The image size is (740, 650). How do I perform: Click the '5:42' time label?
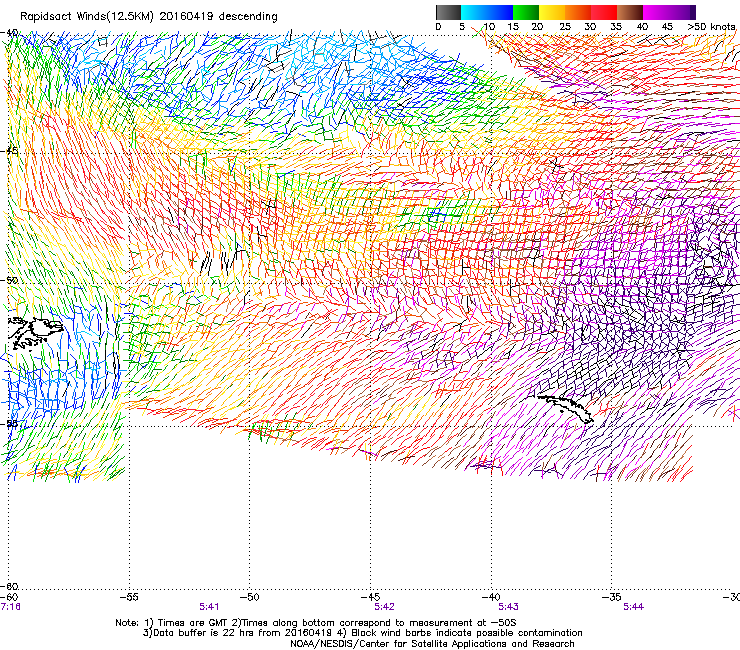pyautogui.click(x=385, y=607)
